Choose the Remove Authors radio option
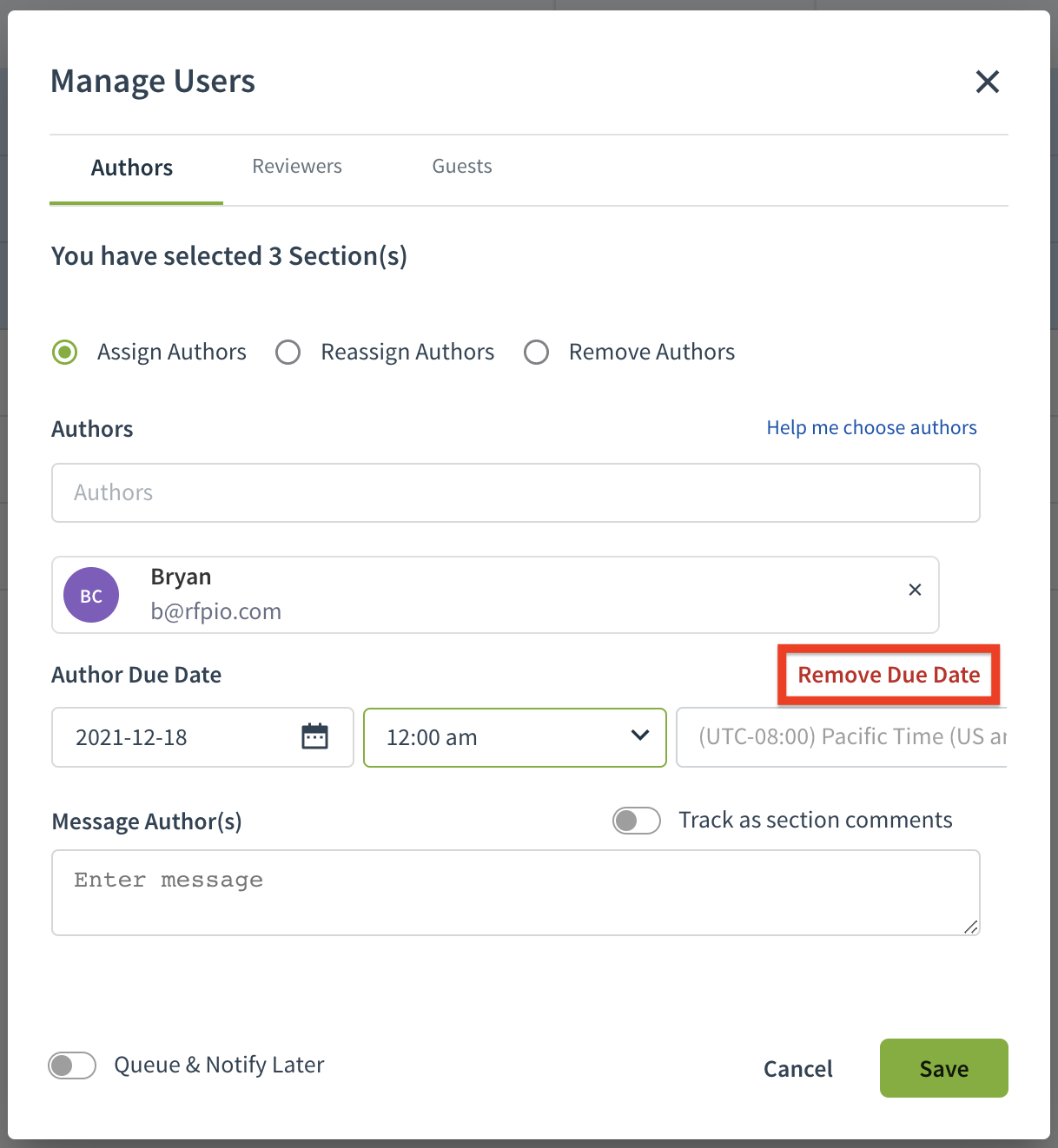This screenshot has width=1058, height=1148. coord(537,352)
